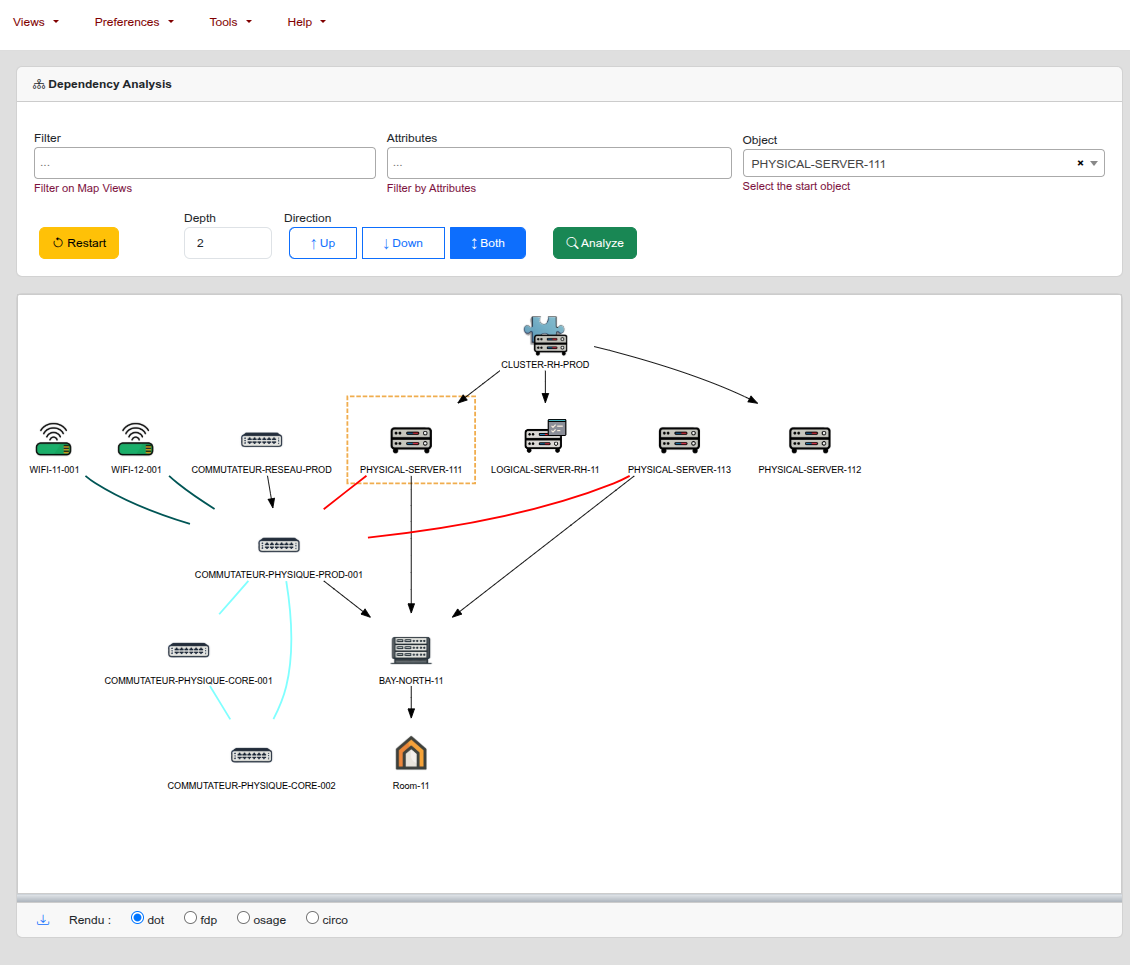
Task: Switch rendering to osage layout
Action: pyautogui.click(x=243, y=918)
